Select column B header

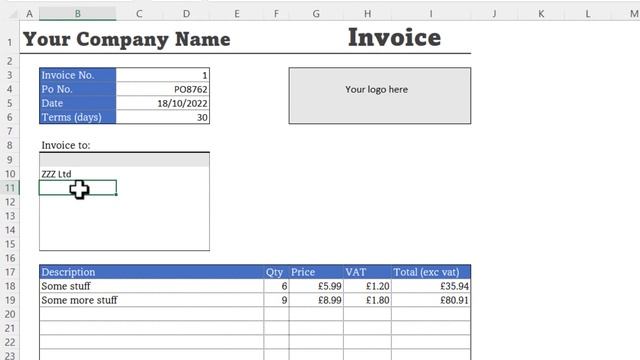[78, 14]
